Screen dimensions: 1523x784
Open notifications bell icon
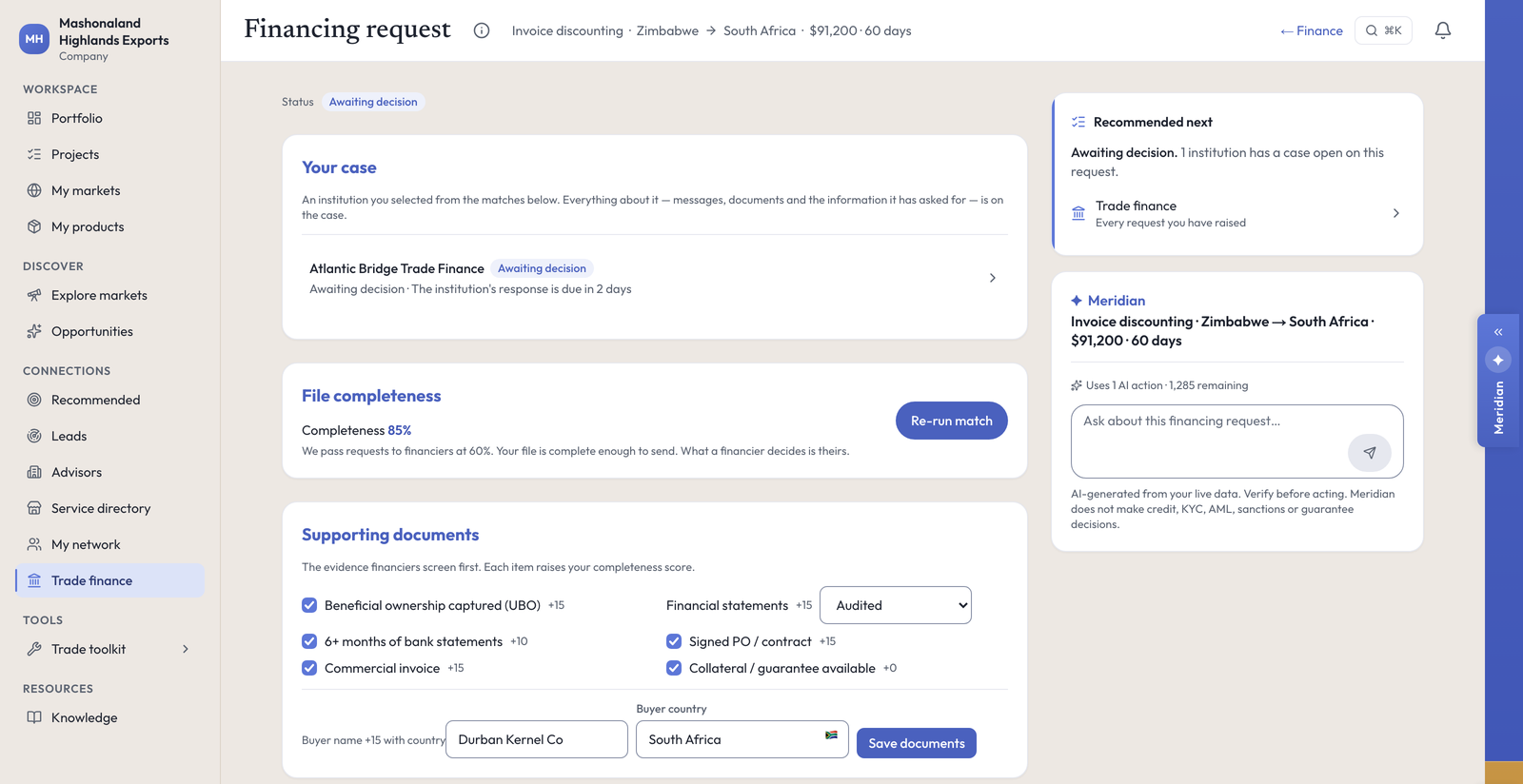[x=1443, y=30]
